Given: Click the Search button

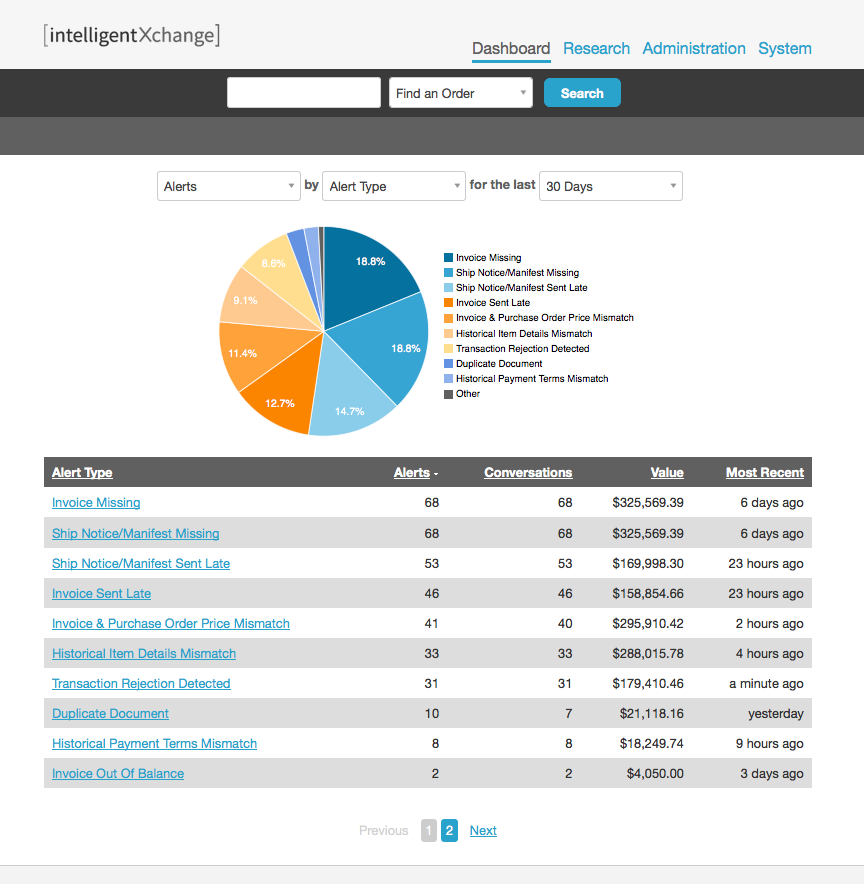Looking at the screenshot, I should 582,92.
